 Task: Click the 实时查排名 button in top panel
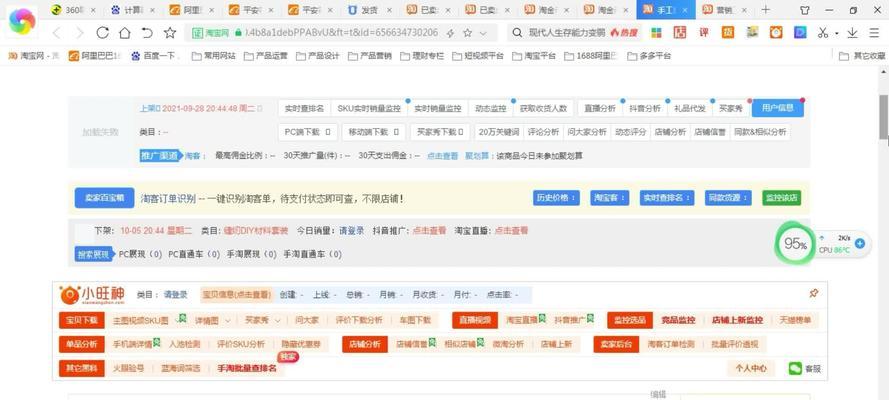tap(304, 108)
